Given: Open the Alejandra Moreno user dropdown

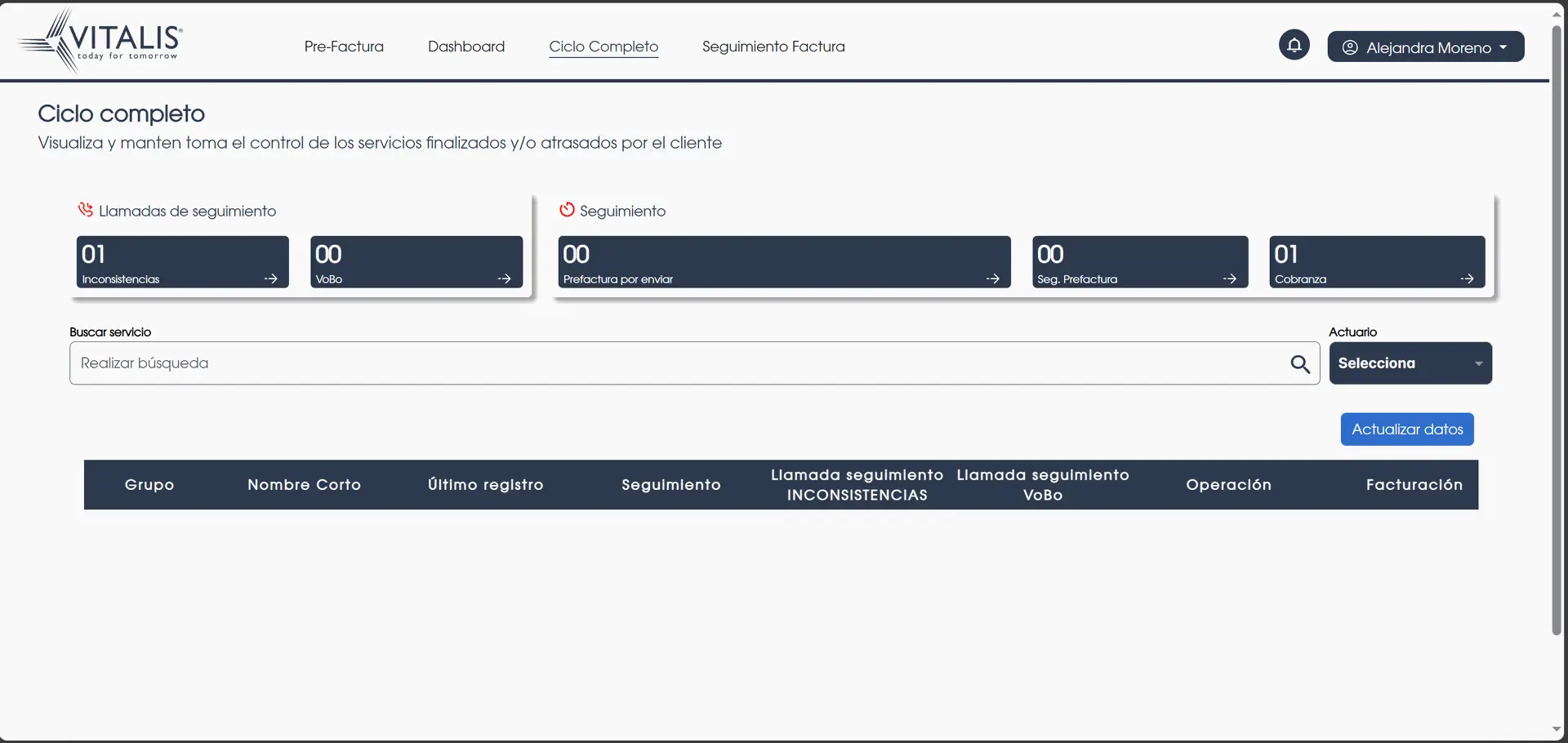Looking at the screenshot, I should coord(1425,47).
